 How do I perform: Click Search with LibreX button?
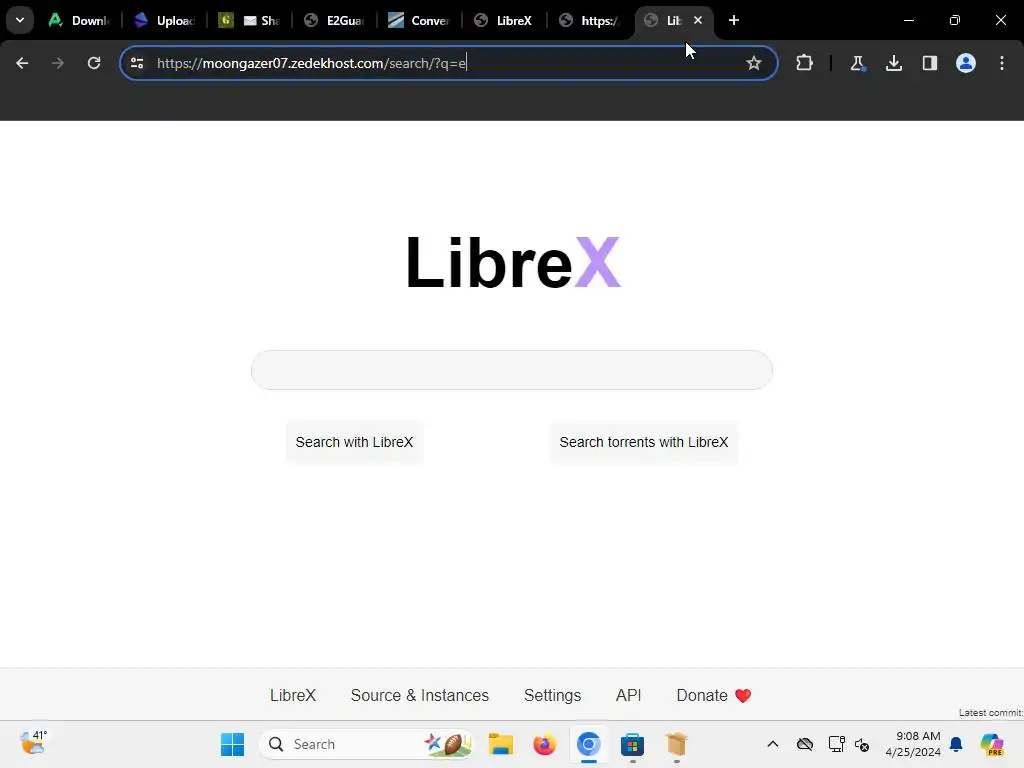[x=354, y=442]
